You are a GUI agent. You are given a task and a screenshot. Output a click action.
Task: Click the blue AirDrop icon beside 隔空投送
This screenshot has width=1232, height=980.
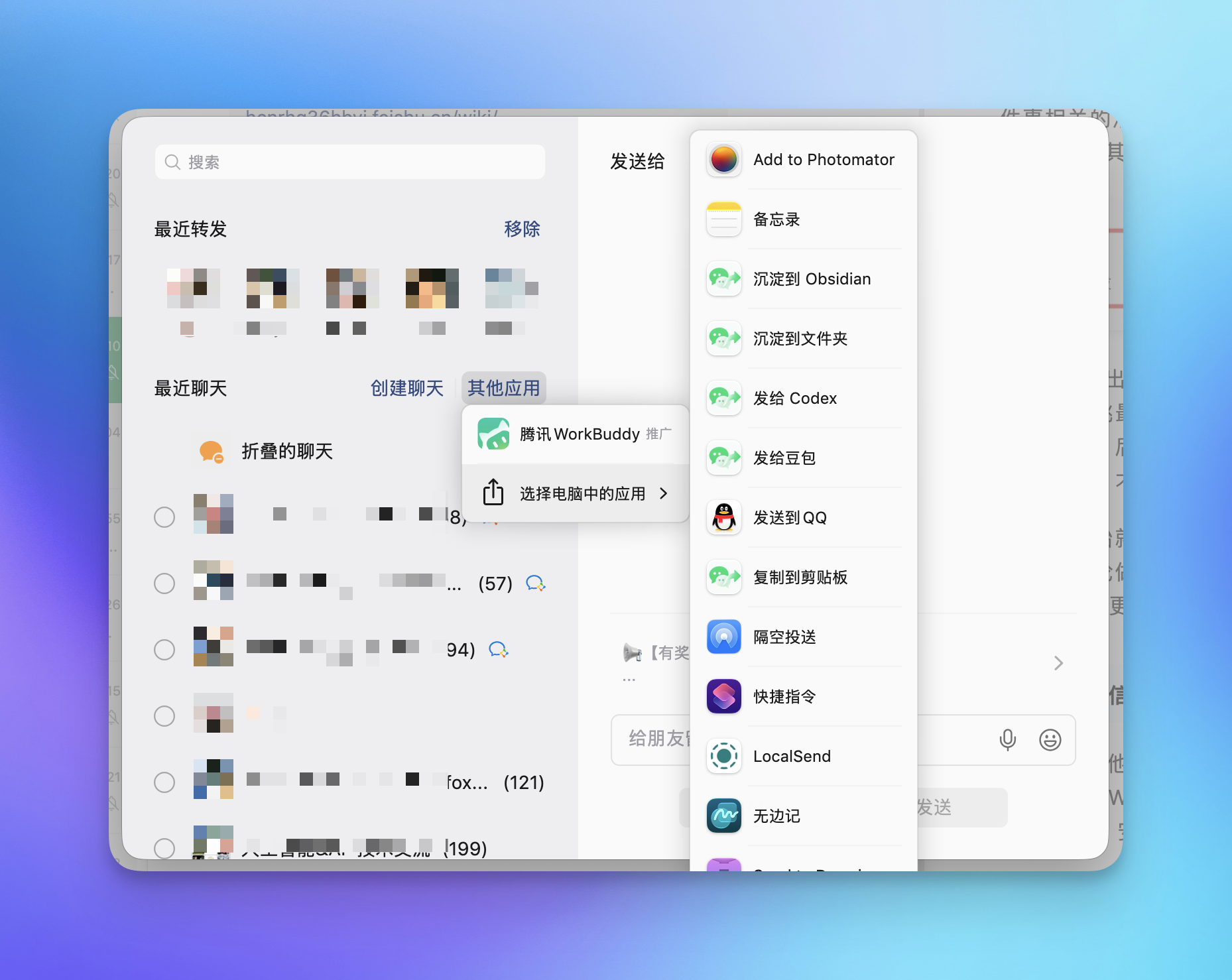pos(723,637)
